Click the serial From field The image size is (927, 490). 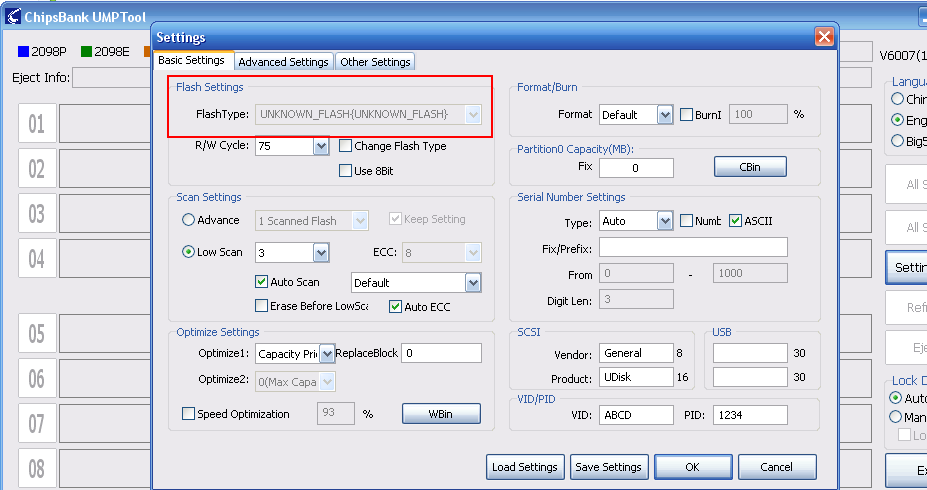click(636, 273)
